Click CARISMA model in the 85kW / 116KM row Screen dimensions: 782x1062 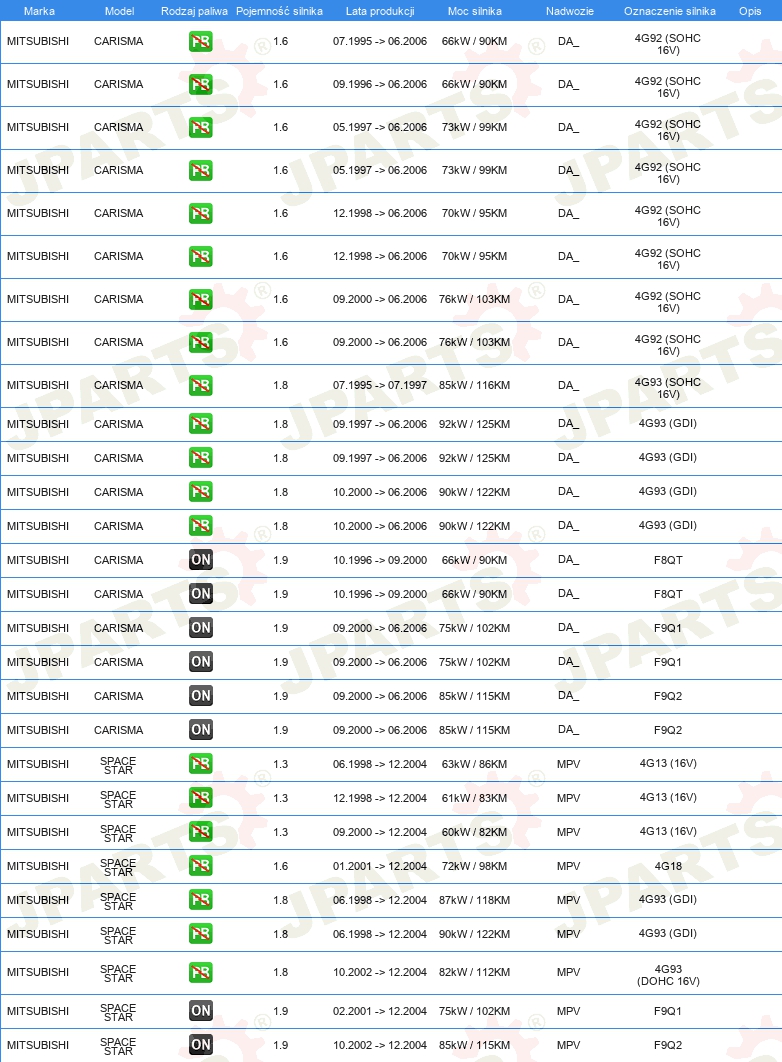(x=118, y=385)
